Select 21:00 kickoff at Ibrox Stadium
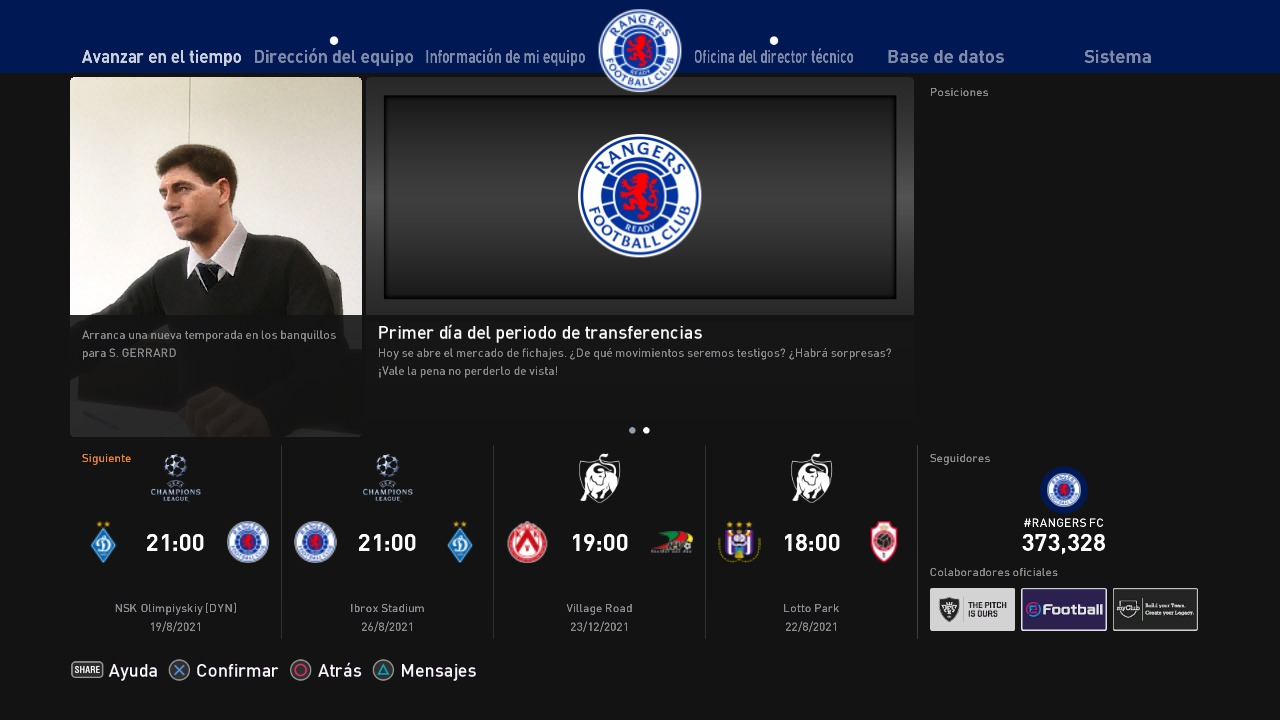 point(387,543)
